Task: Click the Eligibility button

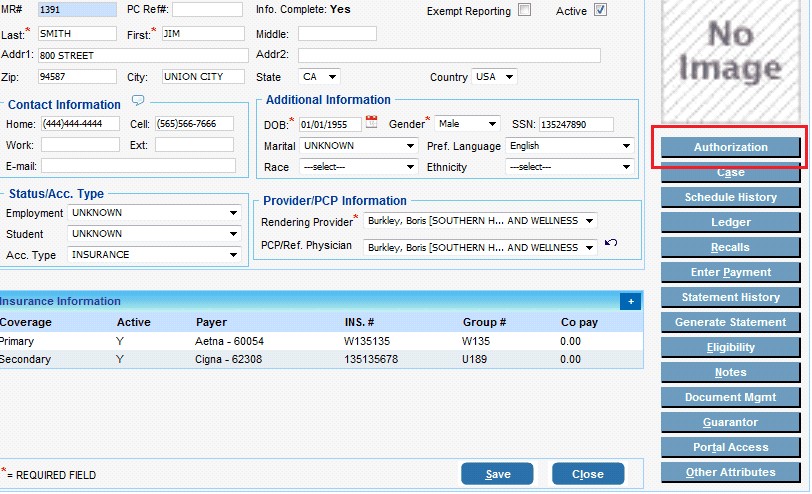Action: pos(730,347)
